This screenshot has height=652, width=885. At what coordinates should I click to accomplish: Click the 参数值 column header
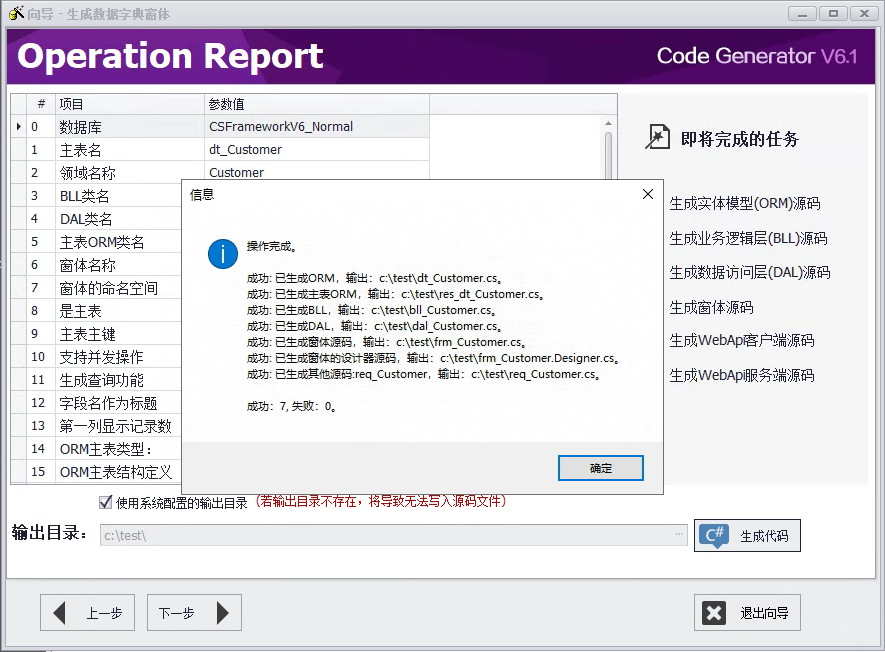point(317,104)
